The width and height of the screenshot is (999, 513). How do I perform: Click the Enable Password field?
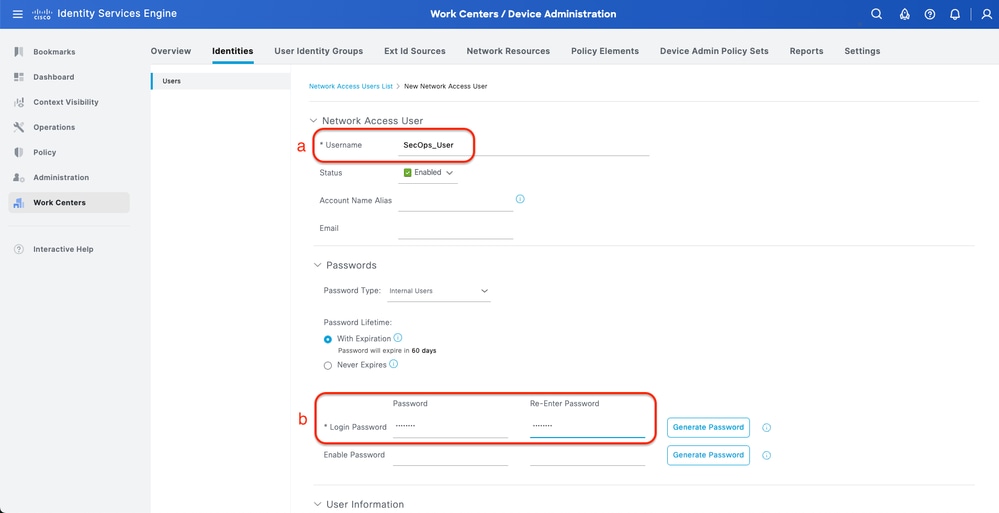click(450, 455)
